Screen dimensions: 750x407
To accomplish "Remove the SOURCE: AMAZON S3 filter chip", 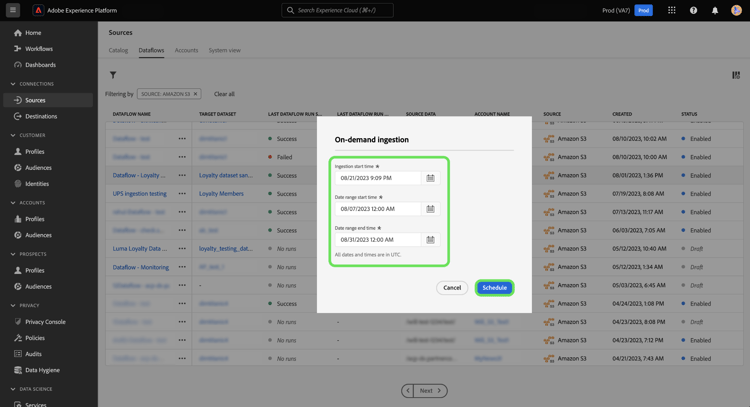I will [195, 94].
